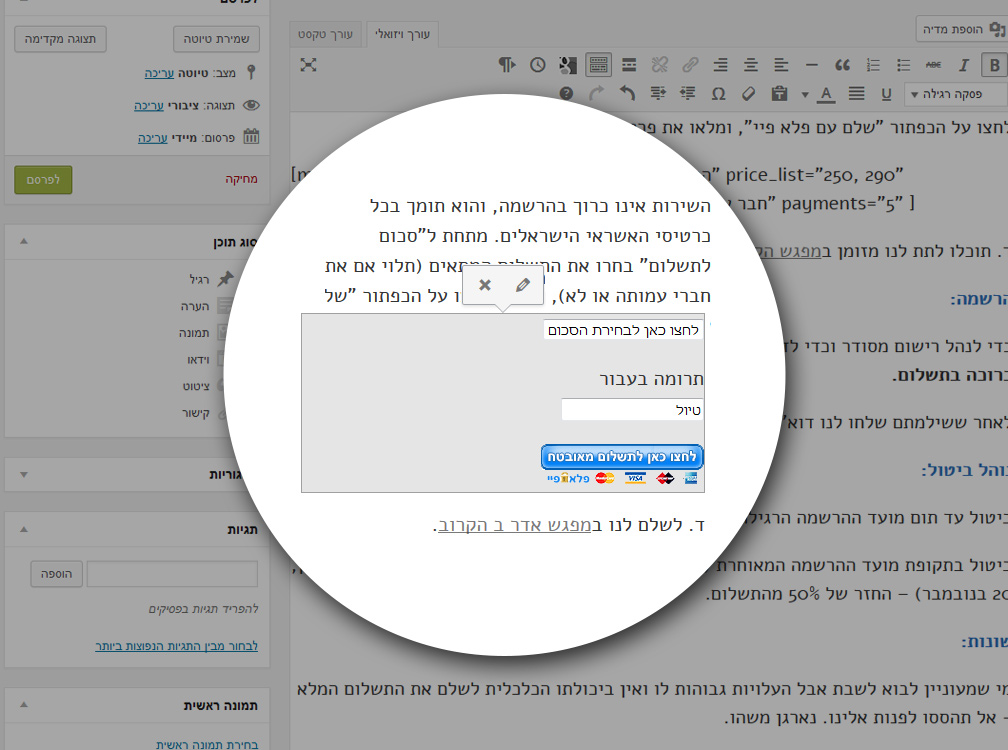Image resolution: width=1008 pixels, height=750 pixels.
Task: Edit the post status 'טיוטה' link
Action: [159, 73]
